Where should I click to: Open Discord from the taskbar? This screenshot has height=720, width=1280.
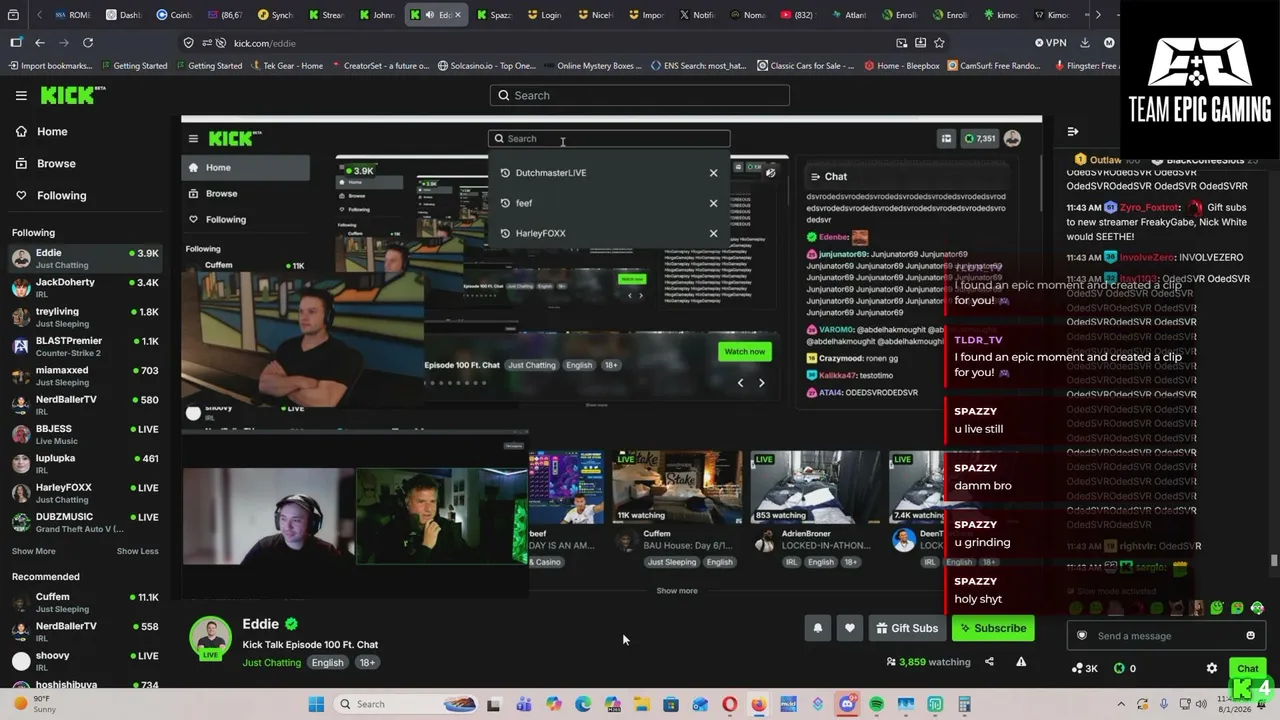tap(847, 704)
